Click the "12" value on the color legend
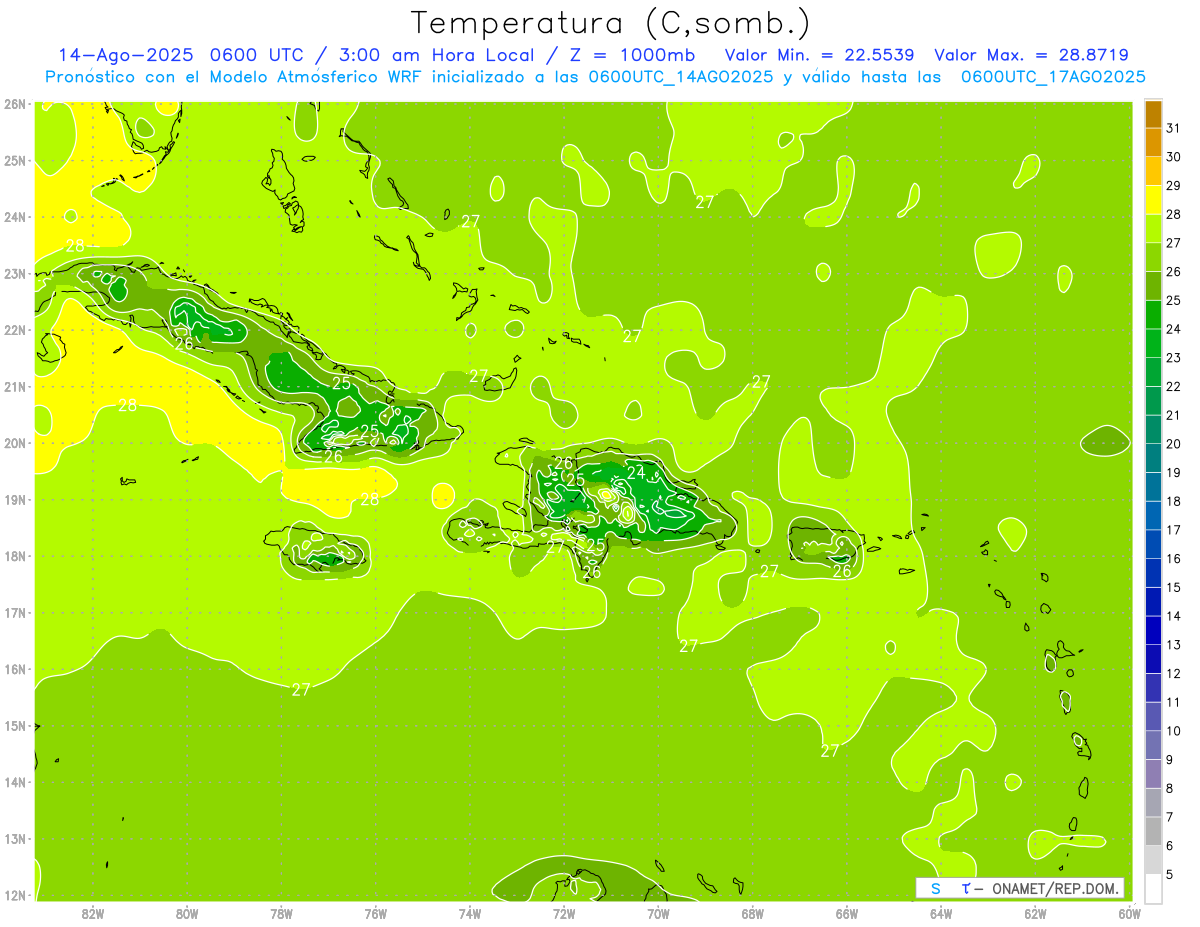This screenshot has width=1200, height=927. [x=1173, y=673]
